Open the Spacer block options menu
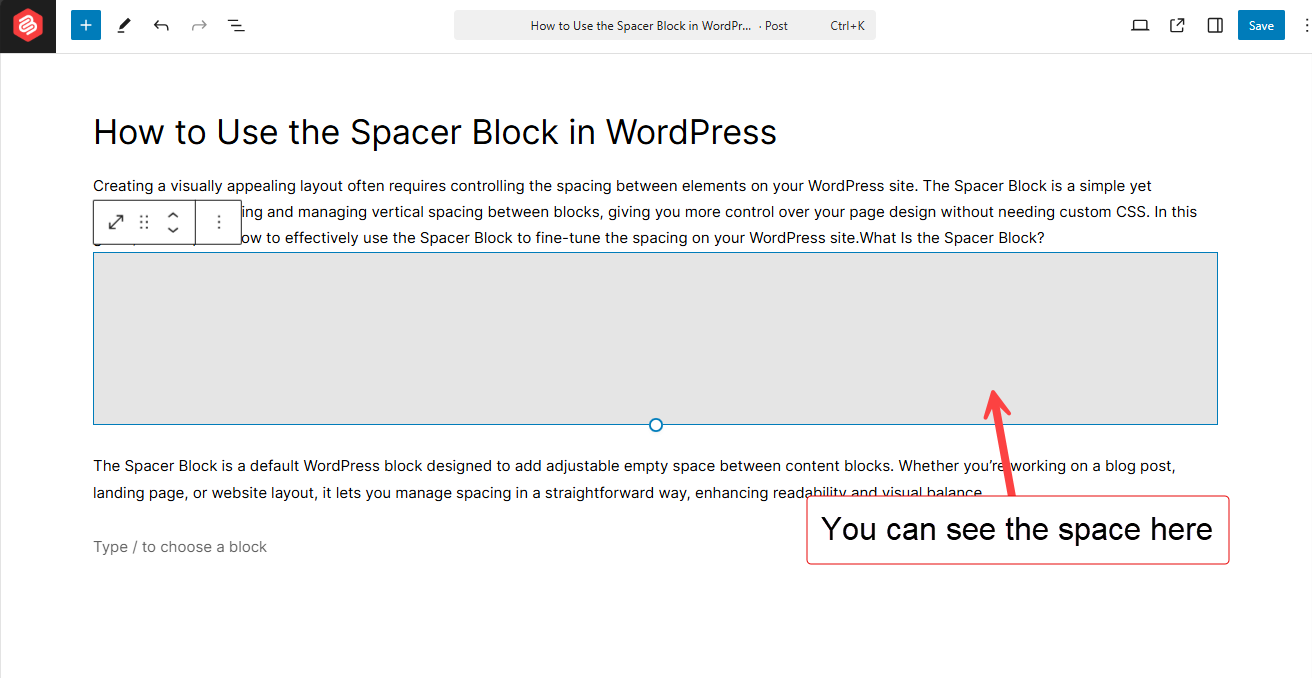The width and height of the screenshot is (1312, 678). pos(218,222)
